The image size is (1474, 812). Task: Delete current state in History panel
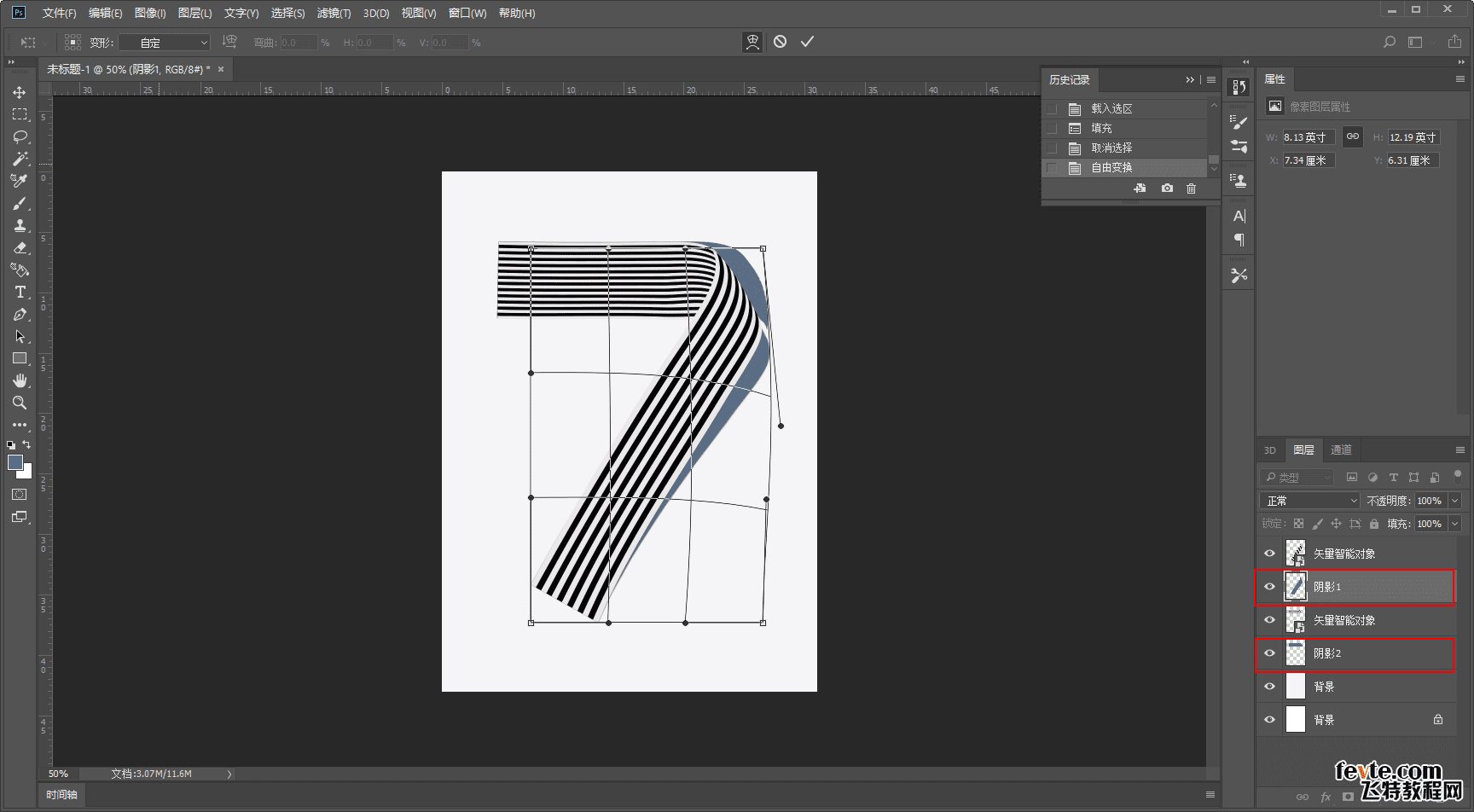[1191, 188]
